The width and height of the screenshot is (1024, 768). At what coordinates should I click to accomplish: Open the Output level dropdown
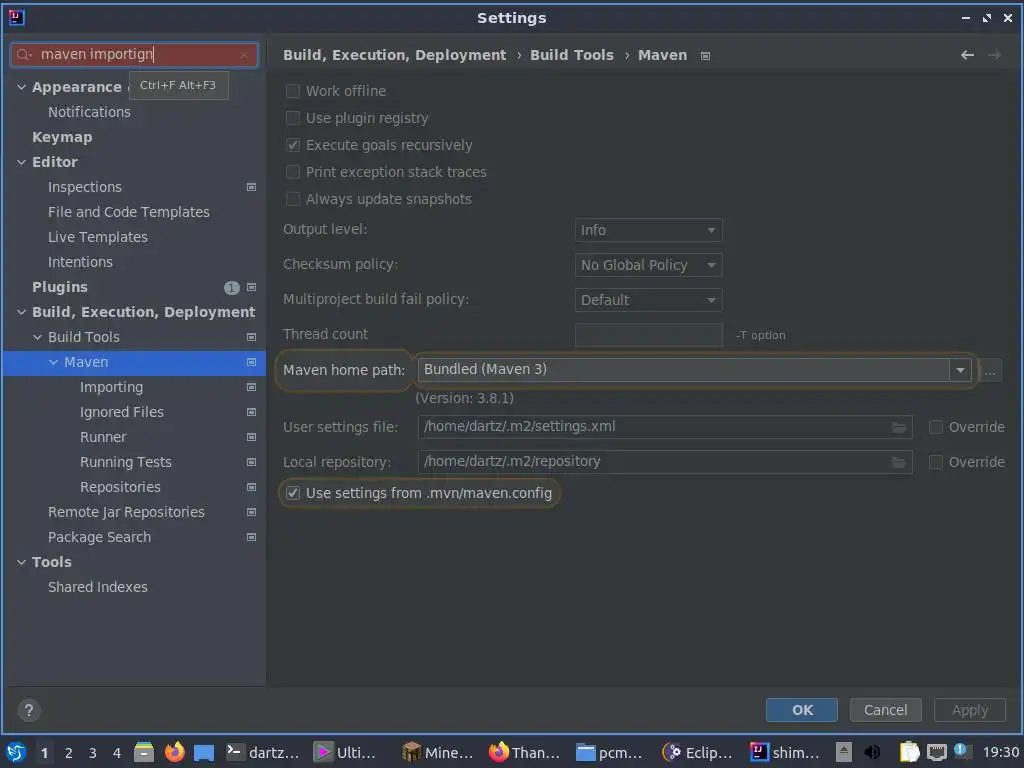point(648,230)
